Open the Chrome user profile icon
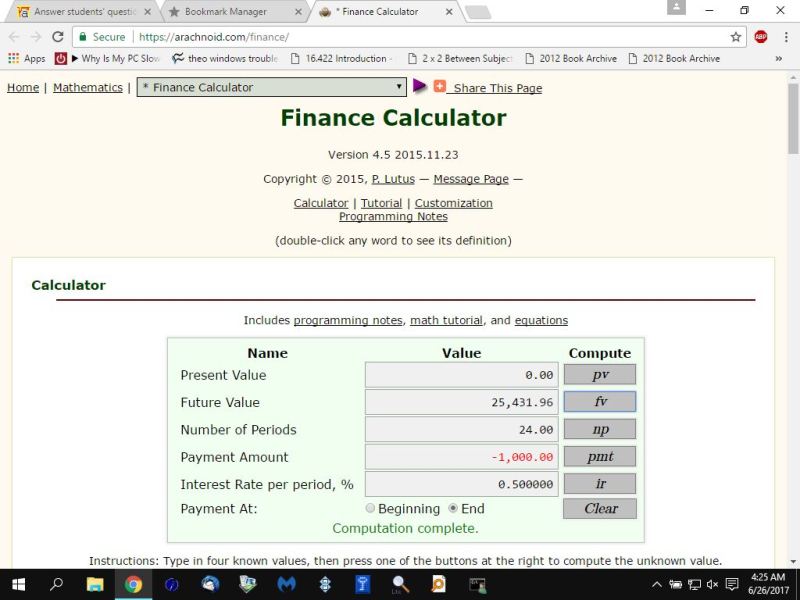 coord(676,7)
